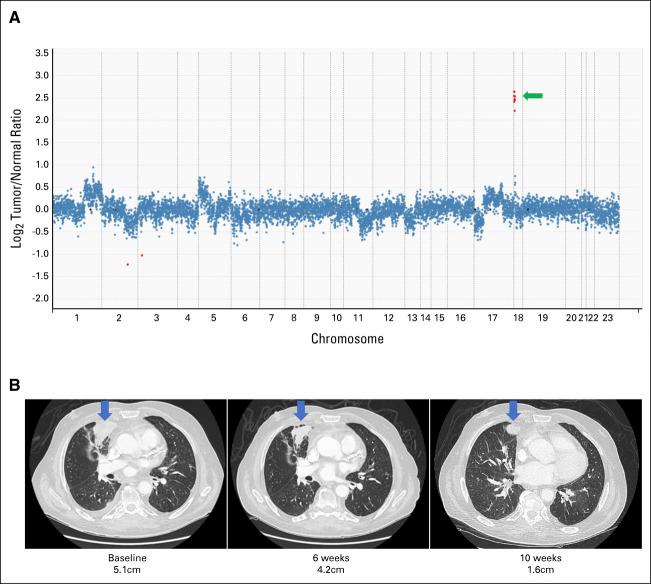Click the 'Log2 Tumor/Normal Ratio' y-axis title
This screenshot has height=584, width=651.
(x=17, y=176)
